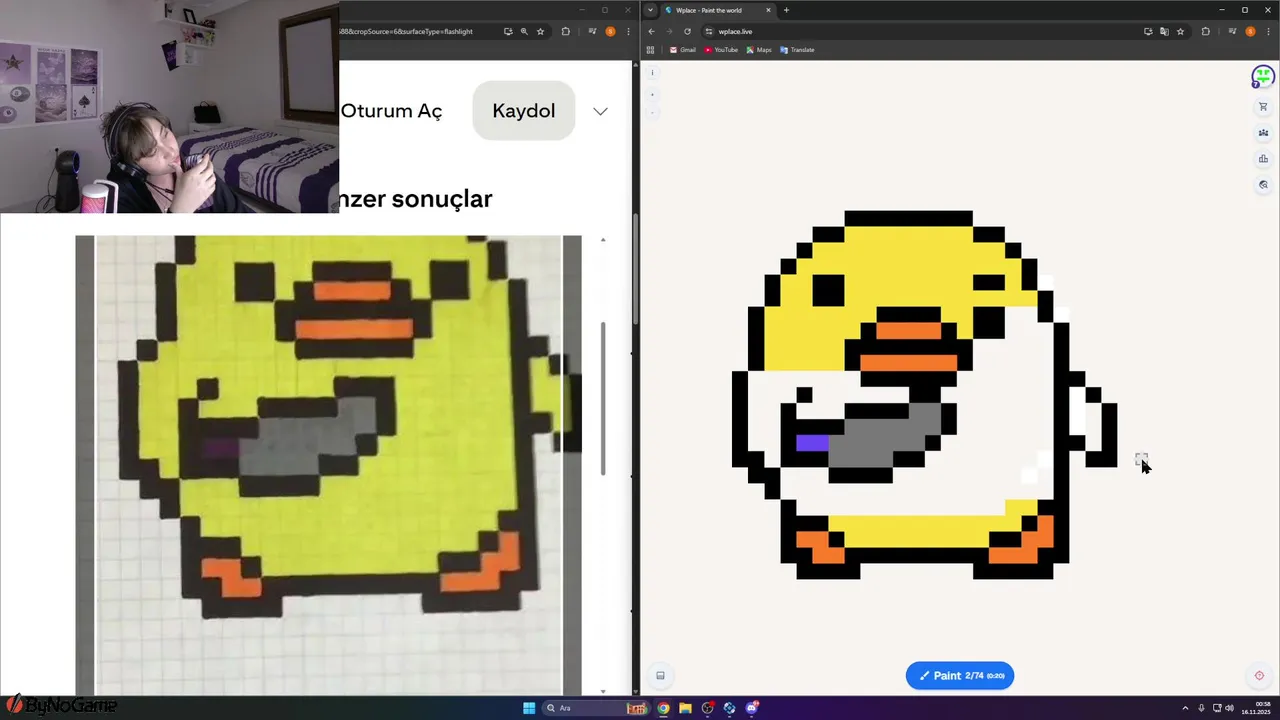Click the Paint 2/74 button
Screen dimensions: 1280x720
(960, 676)
